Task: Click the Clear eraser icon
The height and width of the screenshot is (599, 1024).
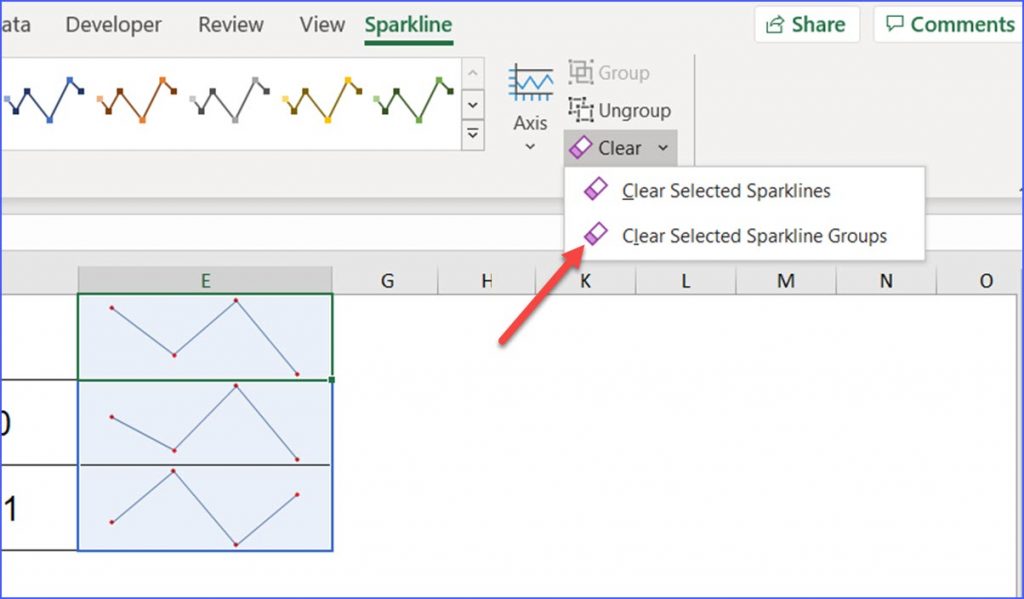Action: (582, 147)
